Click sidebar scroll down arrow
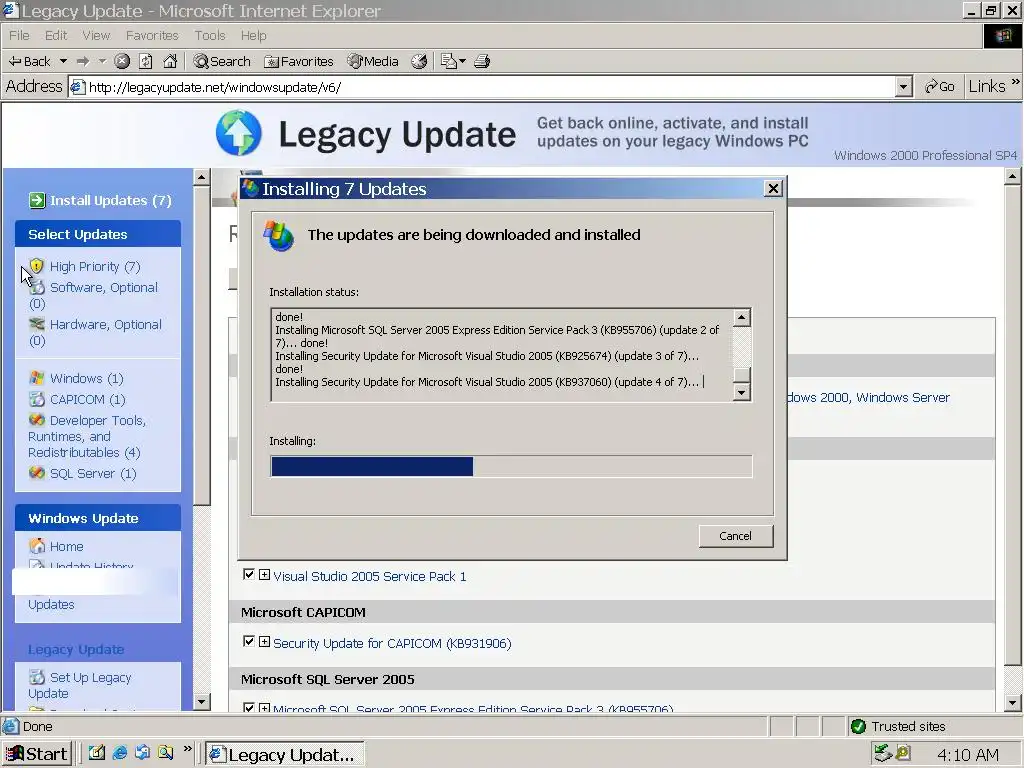 202,702
